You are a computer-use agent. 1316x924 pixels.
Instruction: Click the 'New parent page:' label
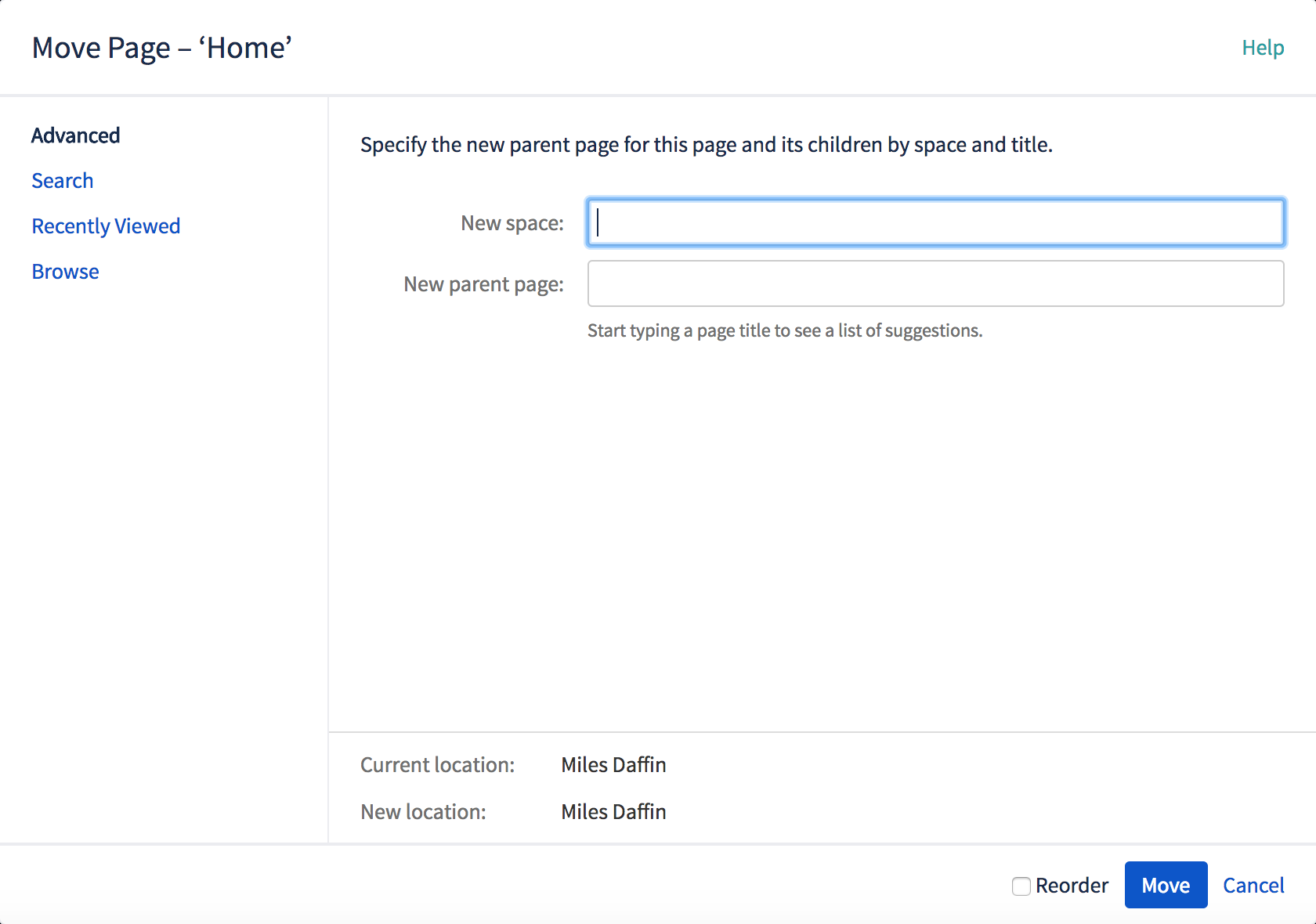click(x=483, y=284)
